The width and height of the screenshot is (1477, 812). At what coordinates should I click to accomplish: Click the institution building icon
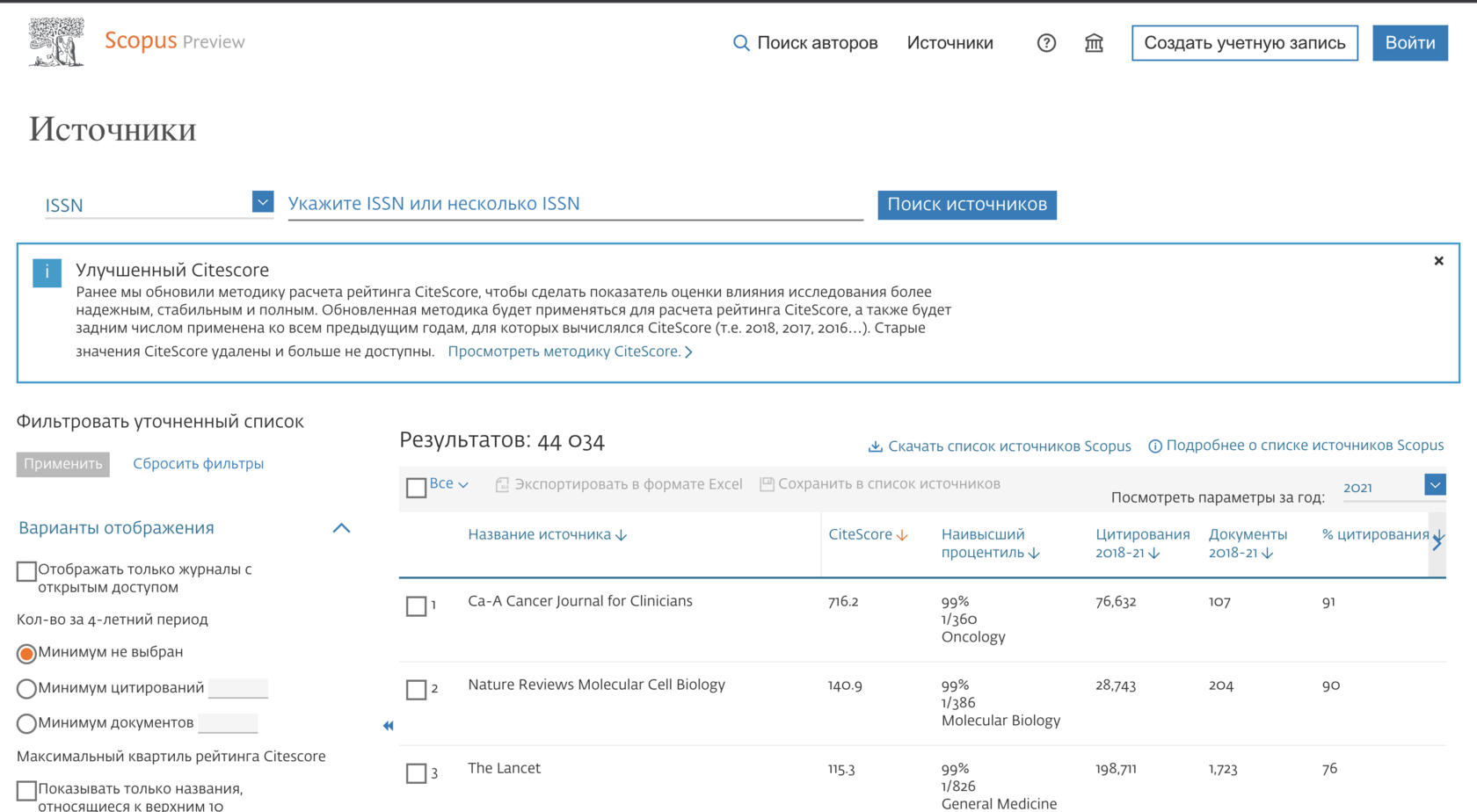[1094, 43]
